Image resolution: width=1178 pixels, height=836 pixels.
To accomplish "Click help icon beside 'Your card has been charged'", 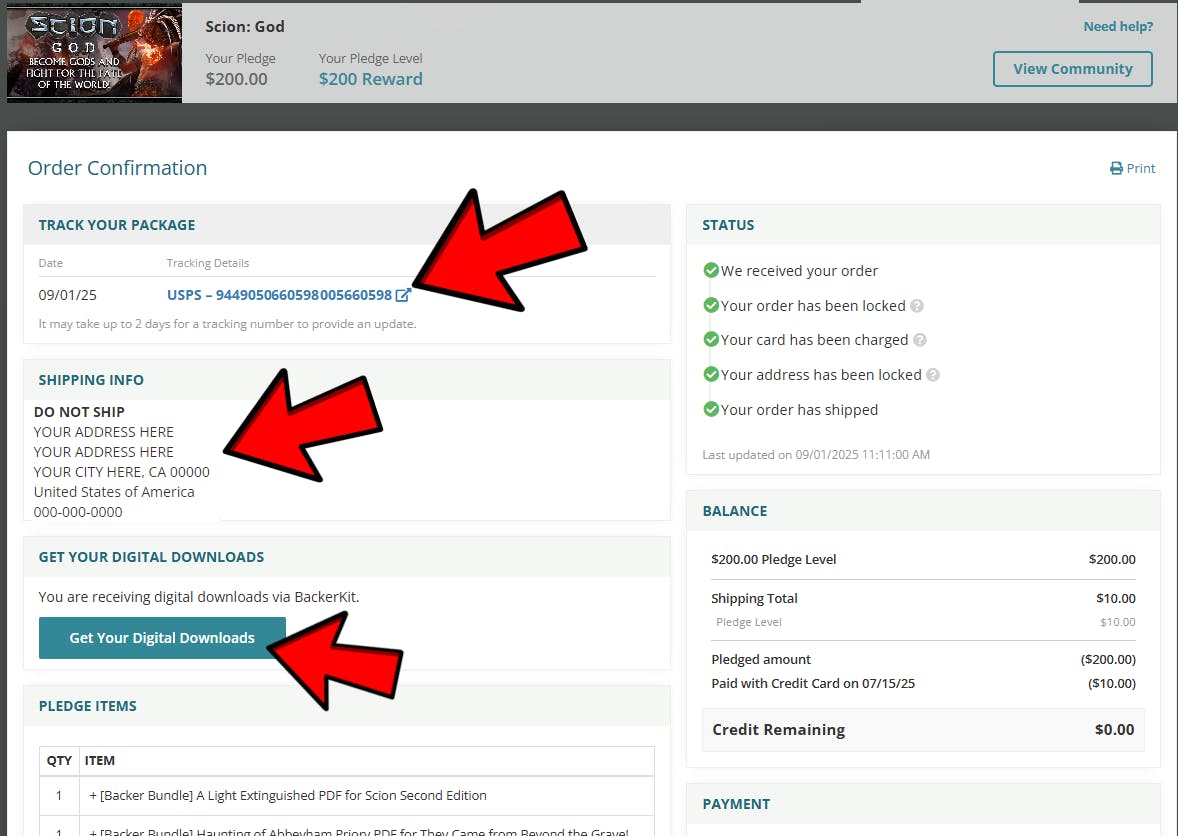I will (x=920, y=340).
